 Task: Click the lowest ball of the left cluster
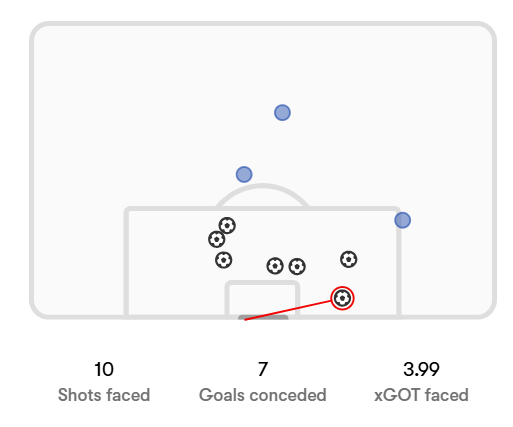(x=223, y=260)
